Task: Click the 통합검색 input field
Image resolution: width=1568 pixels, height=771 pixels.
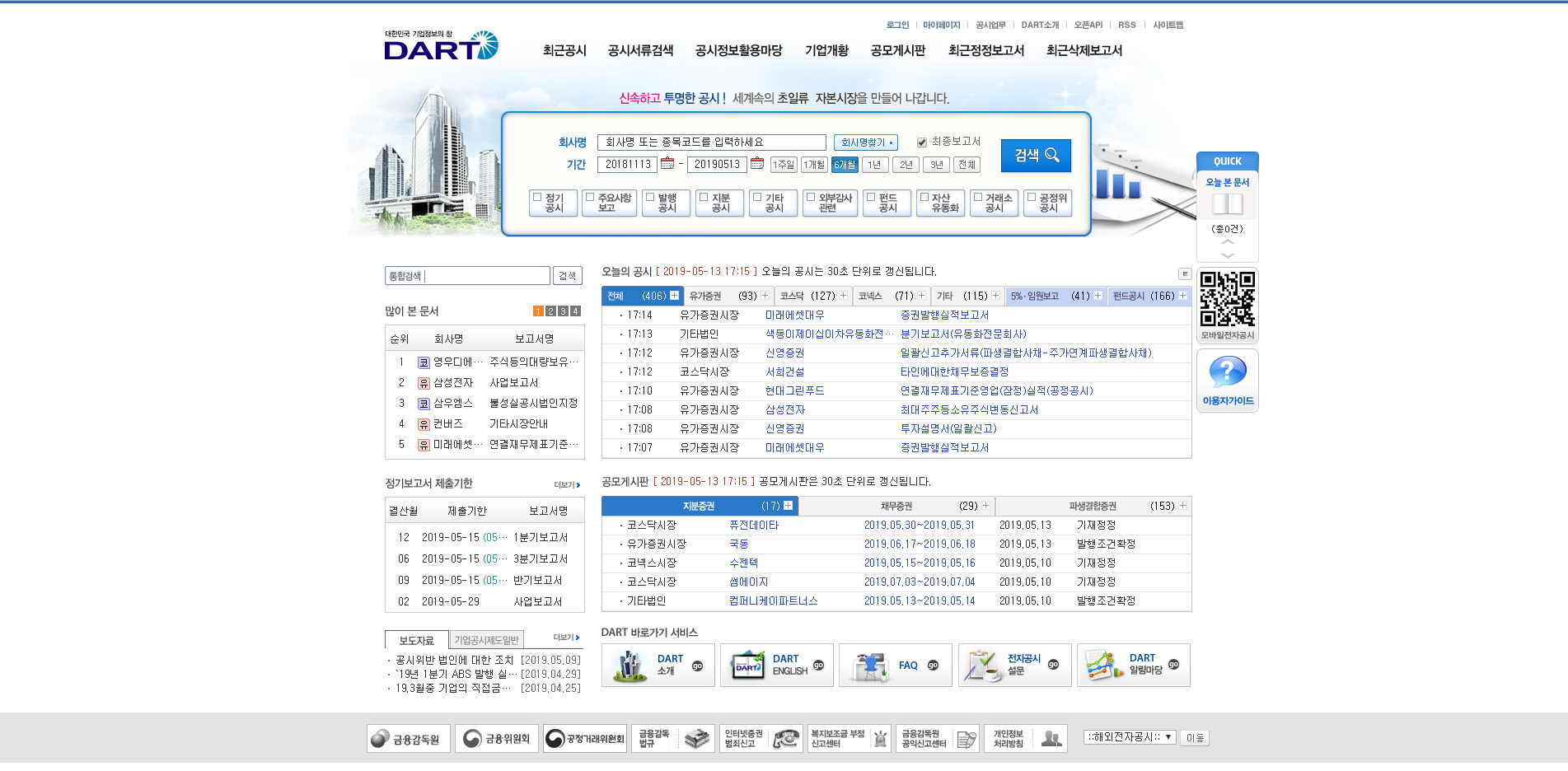Action: (x=467, y=276)
